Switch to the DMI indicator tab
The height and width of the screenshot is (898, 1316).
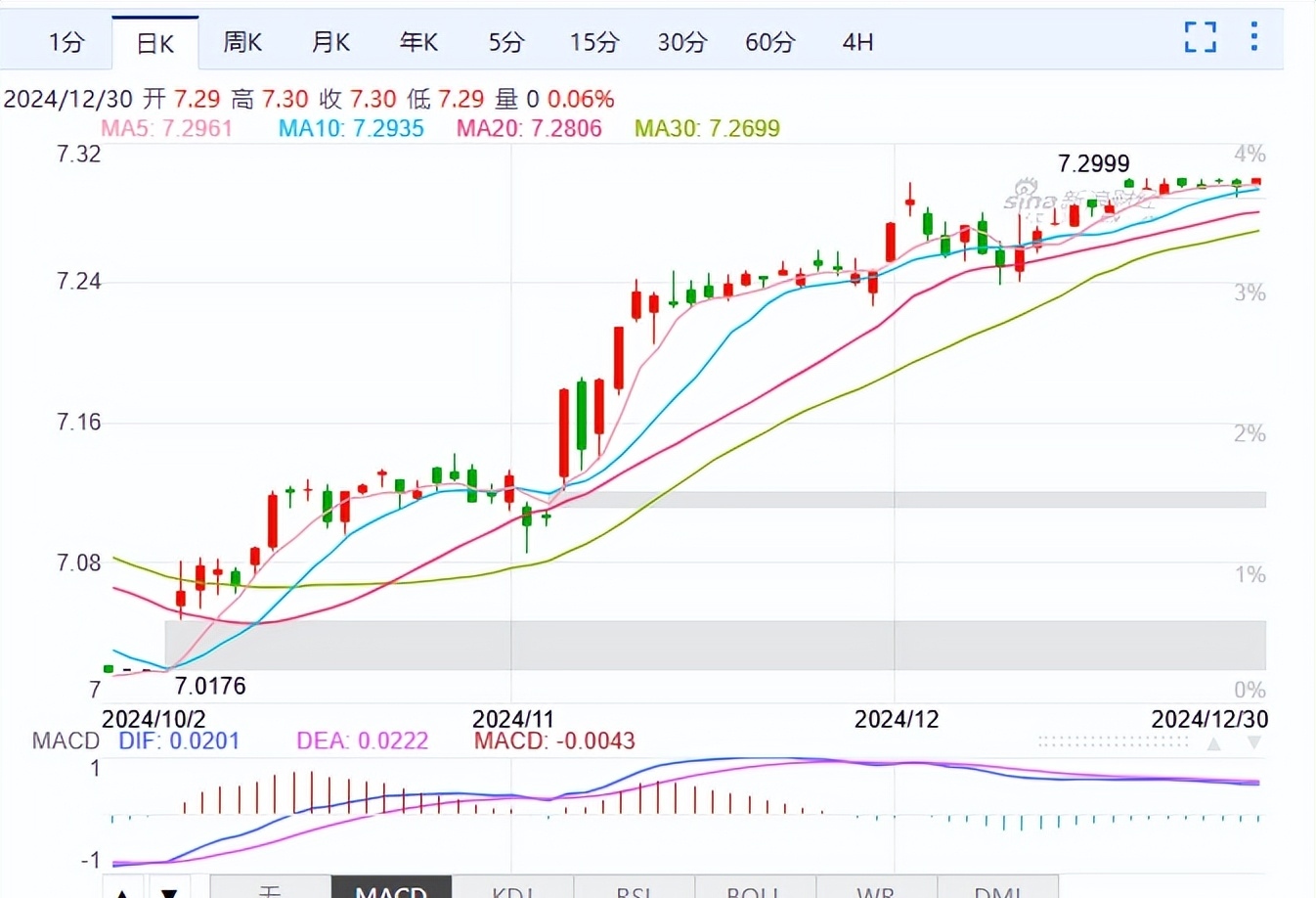click(997, 888)
